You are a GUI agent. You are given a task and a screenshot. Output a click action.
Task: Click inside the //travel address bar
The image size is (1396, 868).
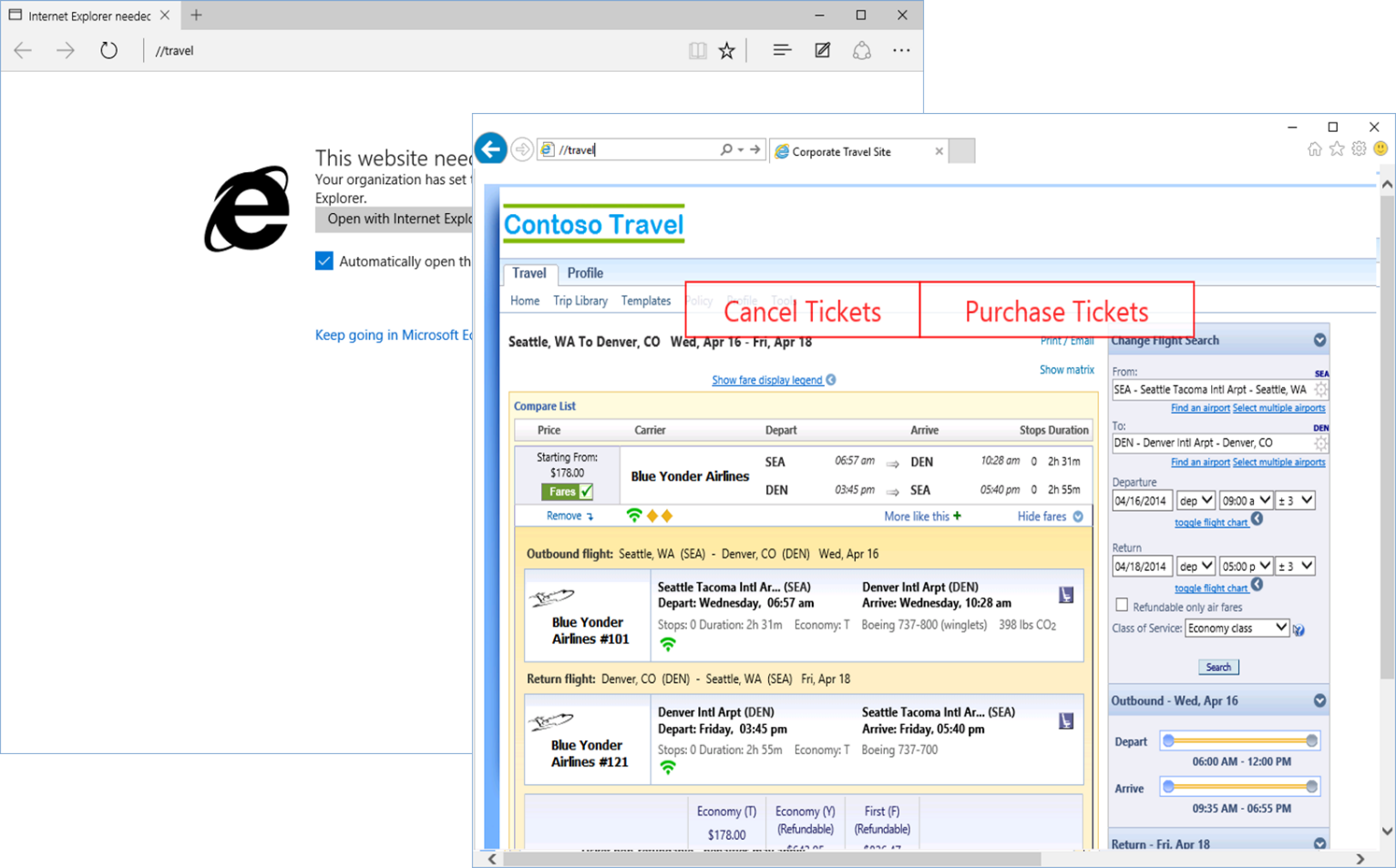pos(638,149)
